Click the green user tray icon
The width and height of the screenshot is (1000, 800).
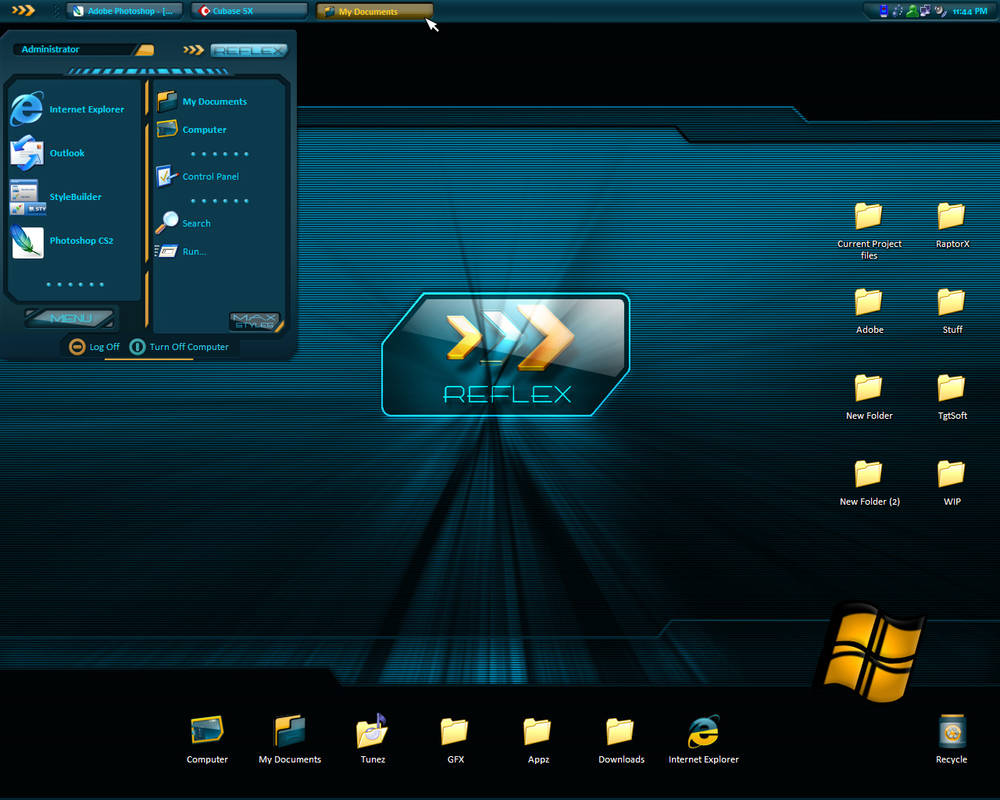[911, 10]
